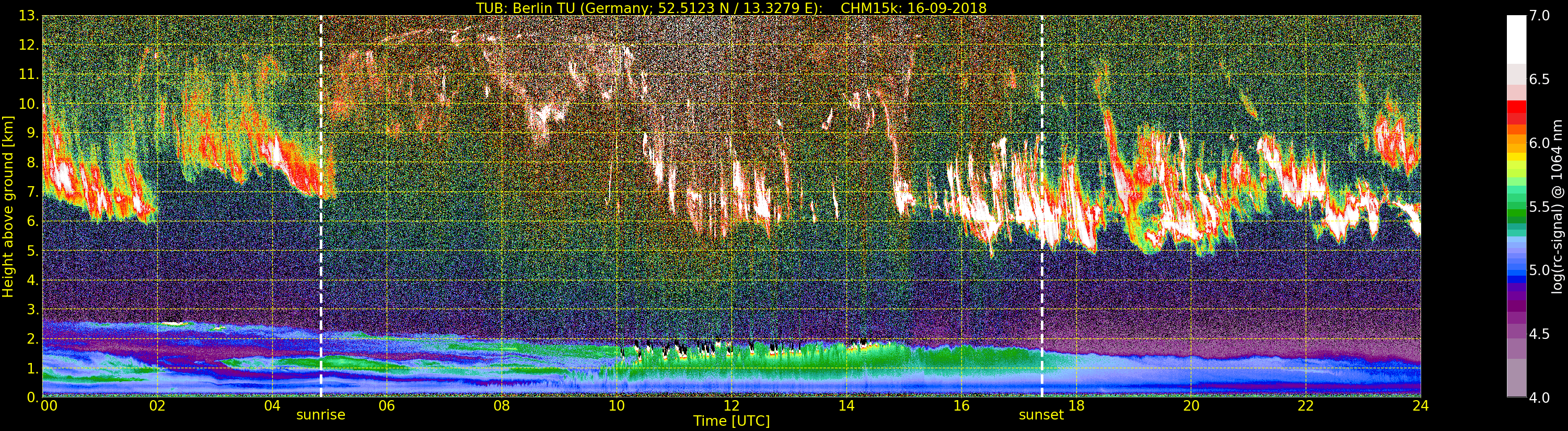Click the "11." height axis tick label
Screen dimensions: 1568x431
click(29, 74)
